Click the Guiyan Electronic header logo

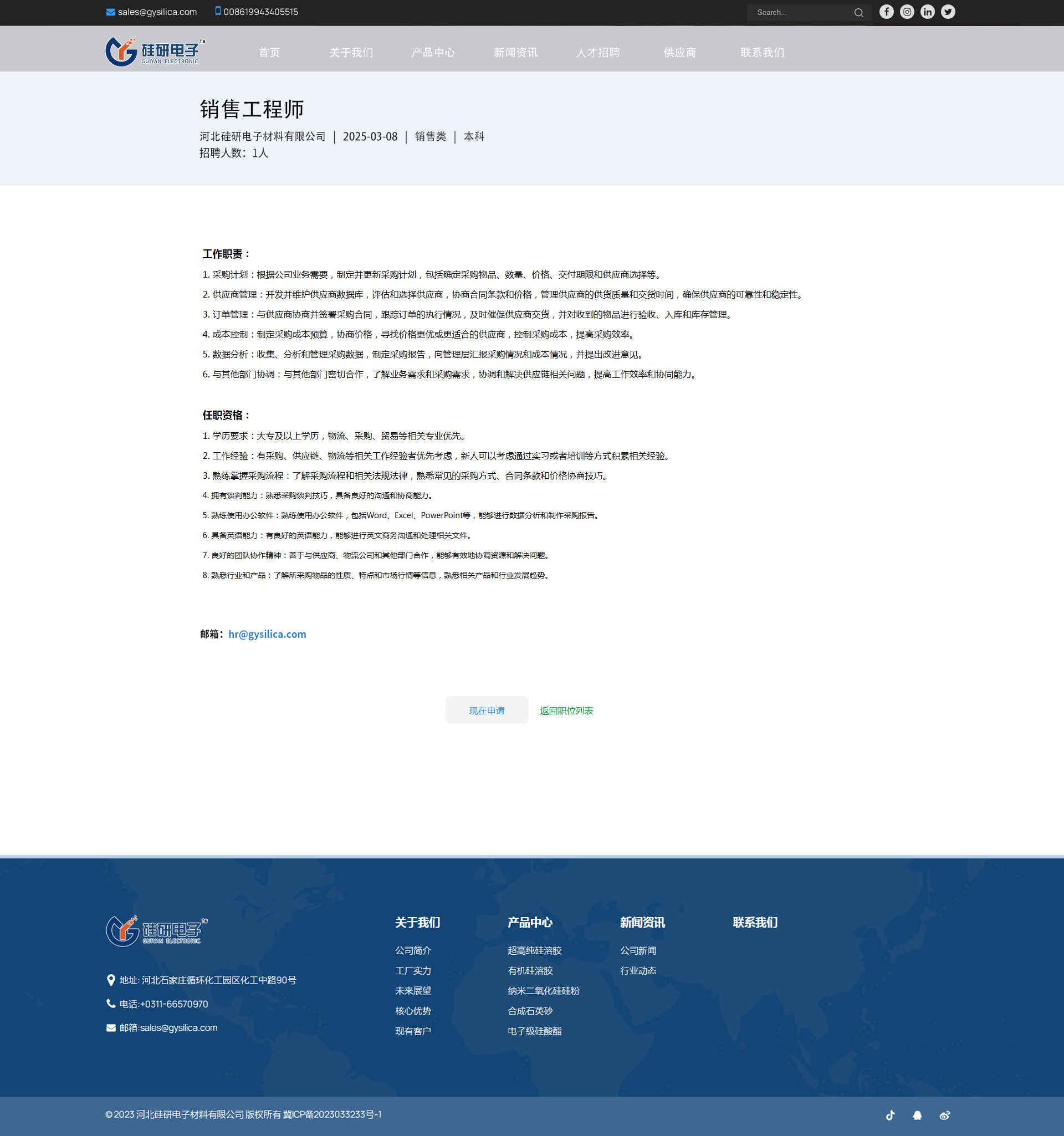[155, 52]
